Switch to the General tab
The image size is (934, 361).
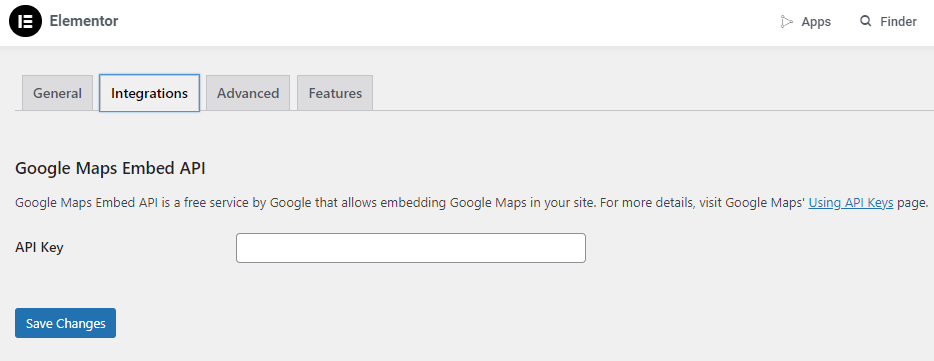tap(57, 93)
